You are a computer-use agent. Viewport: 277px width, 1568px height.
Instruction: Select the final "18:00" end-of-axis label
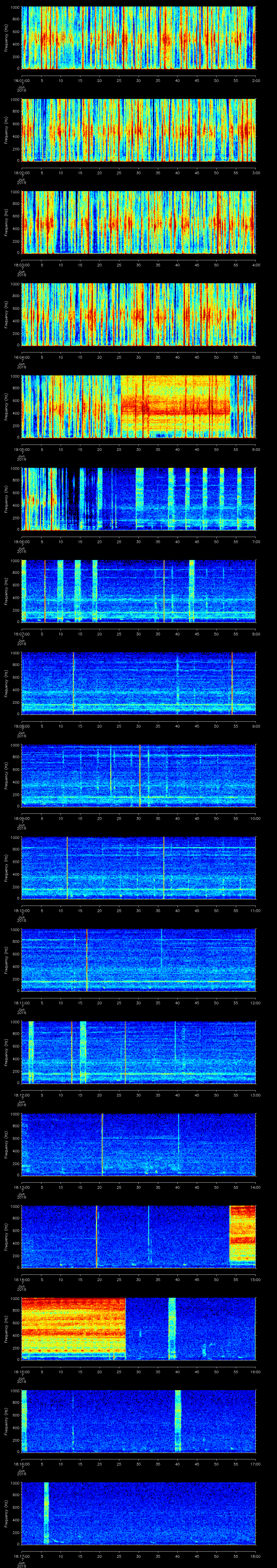click(256, 1555)
